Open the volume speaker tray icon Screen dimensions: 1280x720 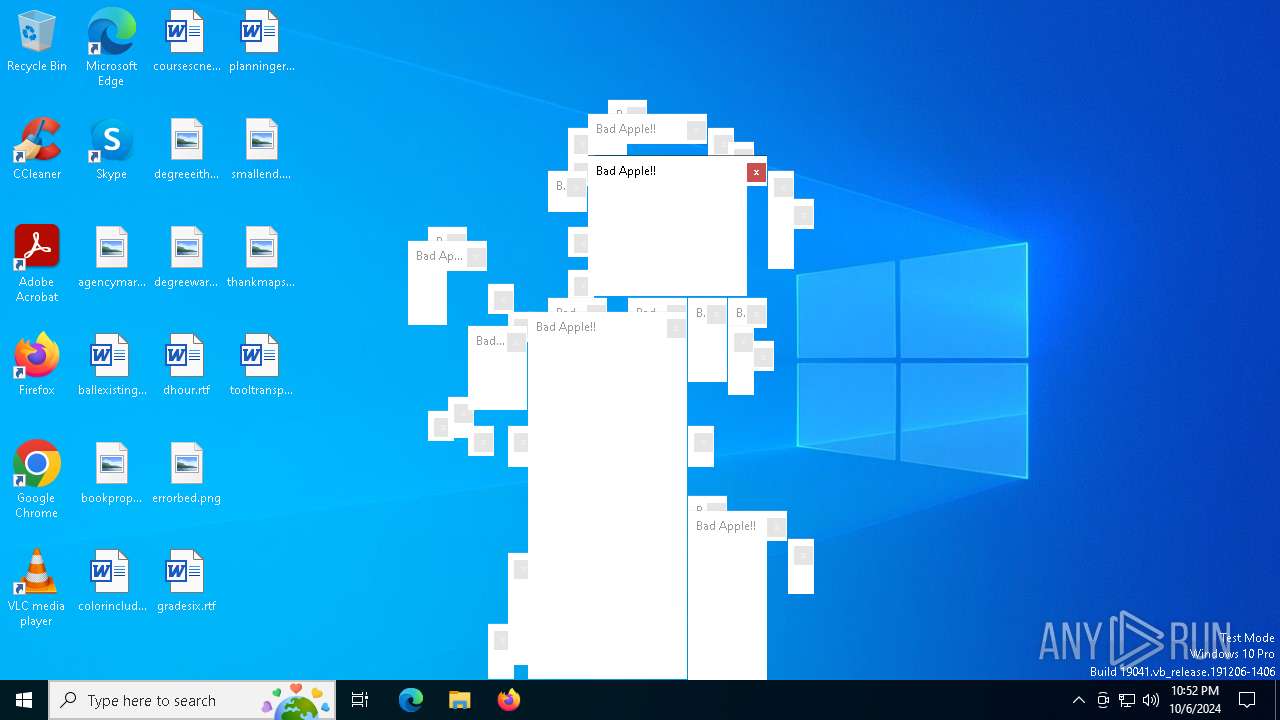pos(1151,700)
